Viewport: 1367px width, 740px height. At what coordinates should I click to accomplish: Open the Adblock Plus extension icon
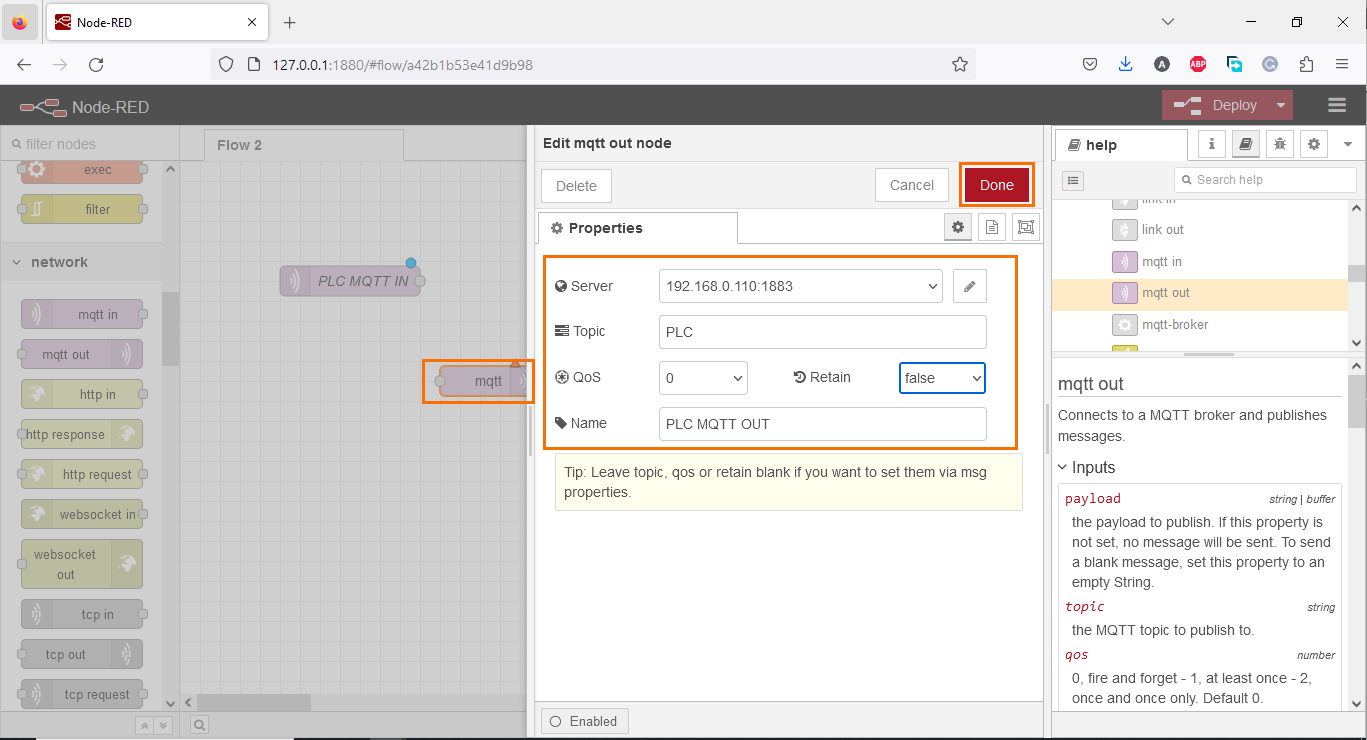pos(1198,64)
